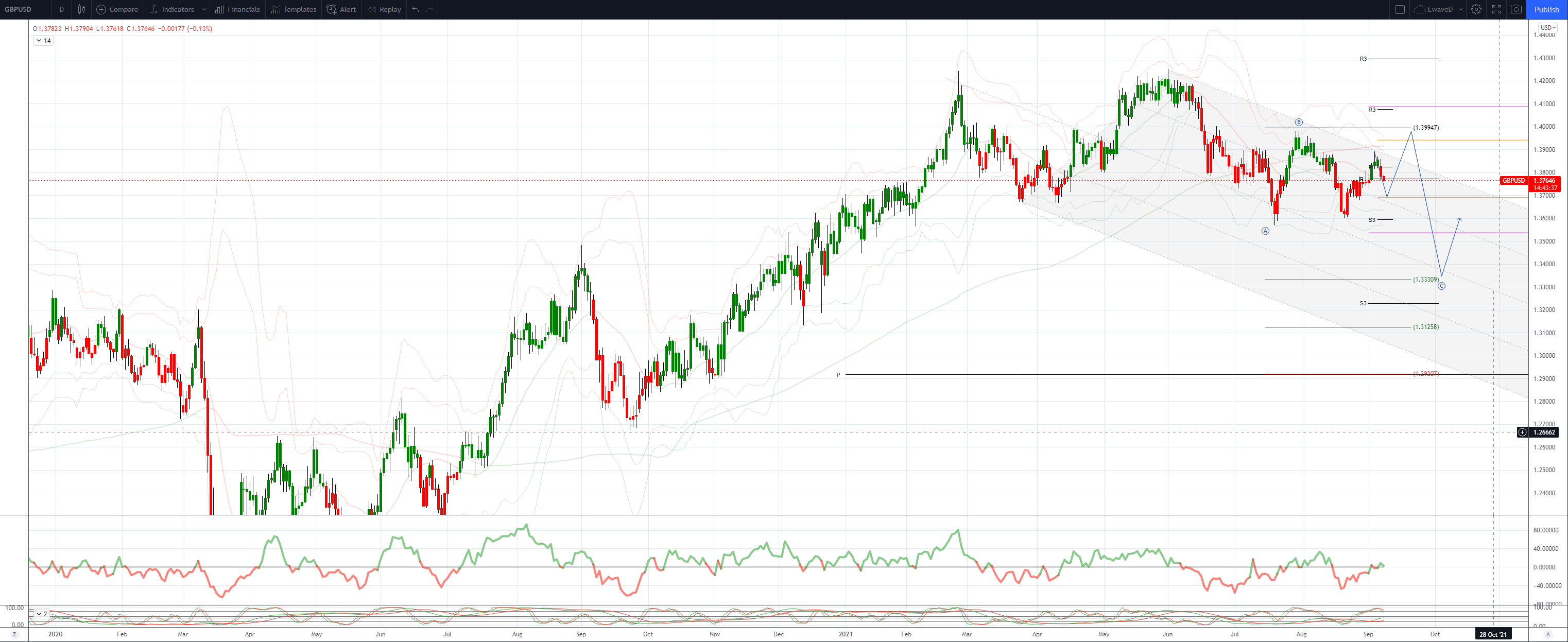Open the Indicators dialog
The height and width of the screenshot is (642, 1568).
coord(173,9)
